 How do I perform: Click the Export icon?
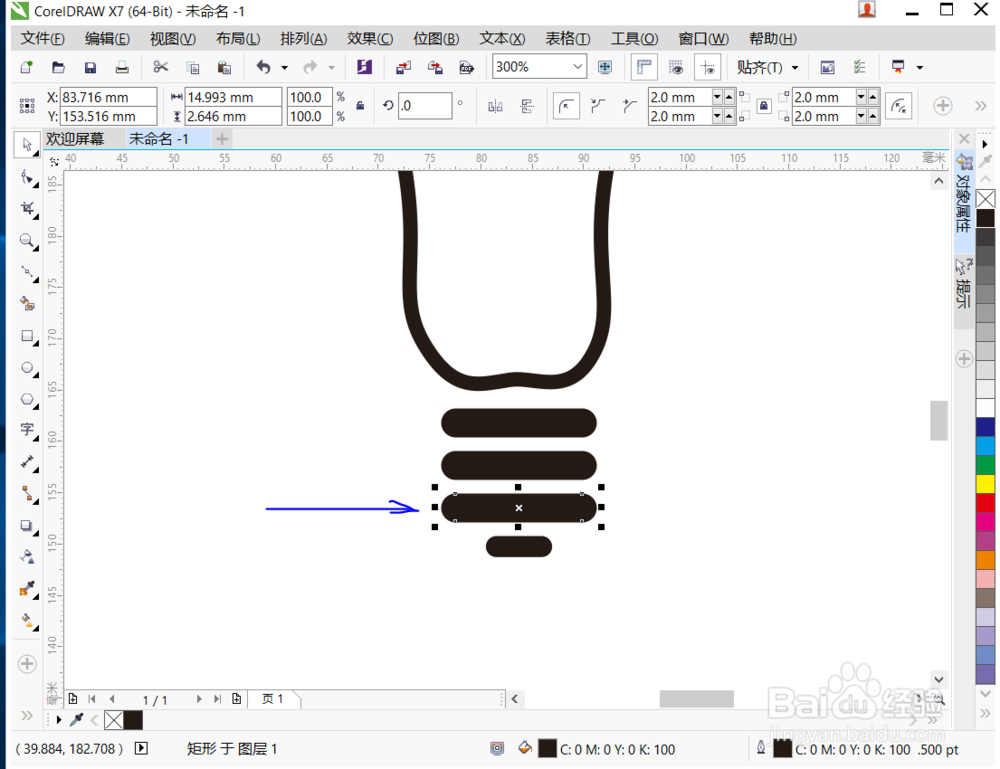[x=435, y=67]
